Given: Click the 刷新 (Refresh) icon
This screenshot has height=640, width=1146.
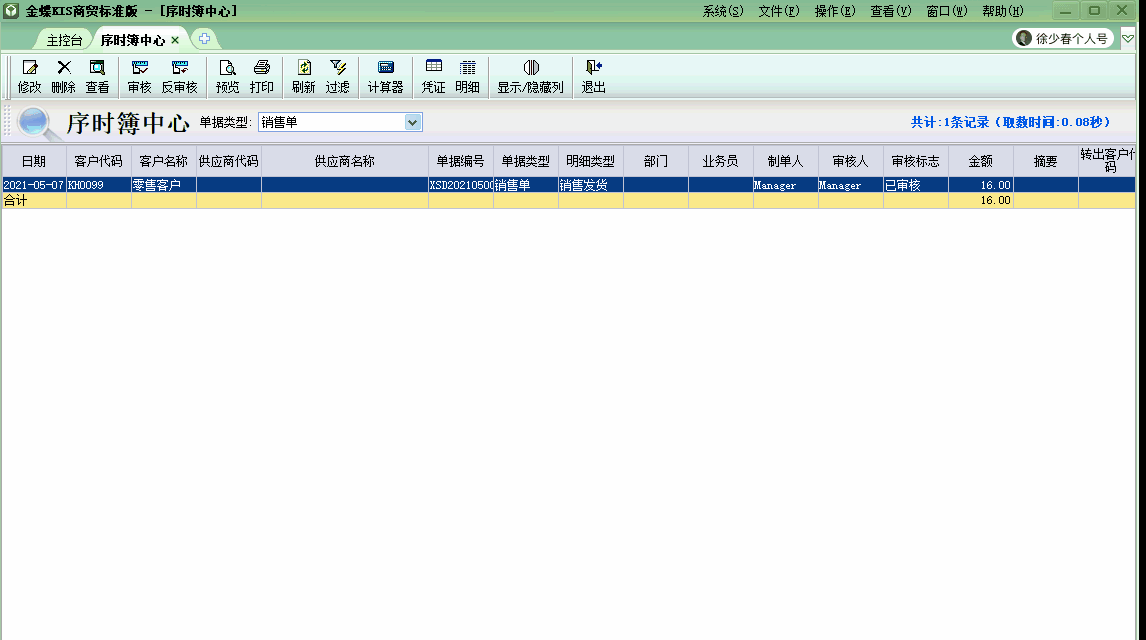Looking at the screenshot, I should pyautogui.click(x=303, y=76).
